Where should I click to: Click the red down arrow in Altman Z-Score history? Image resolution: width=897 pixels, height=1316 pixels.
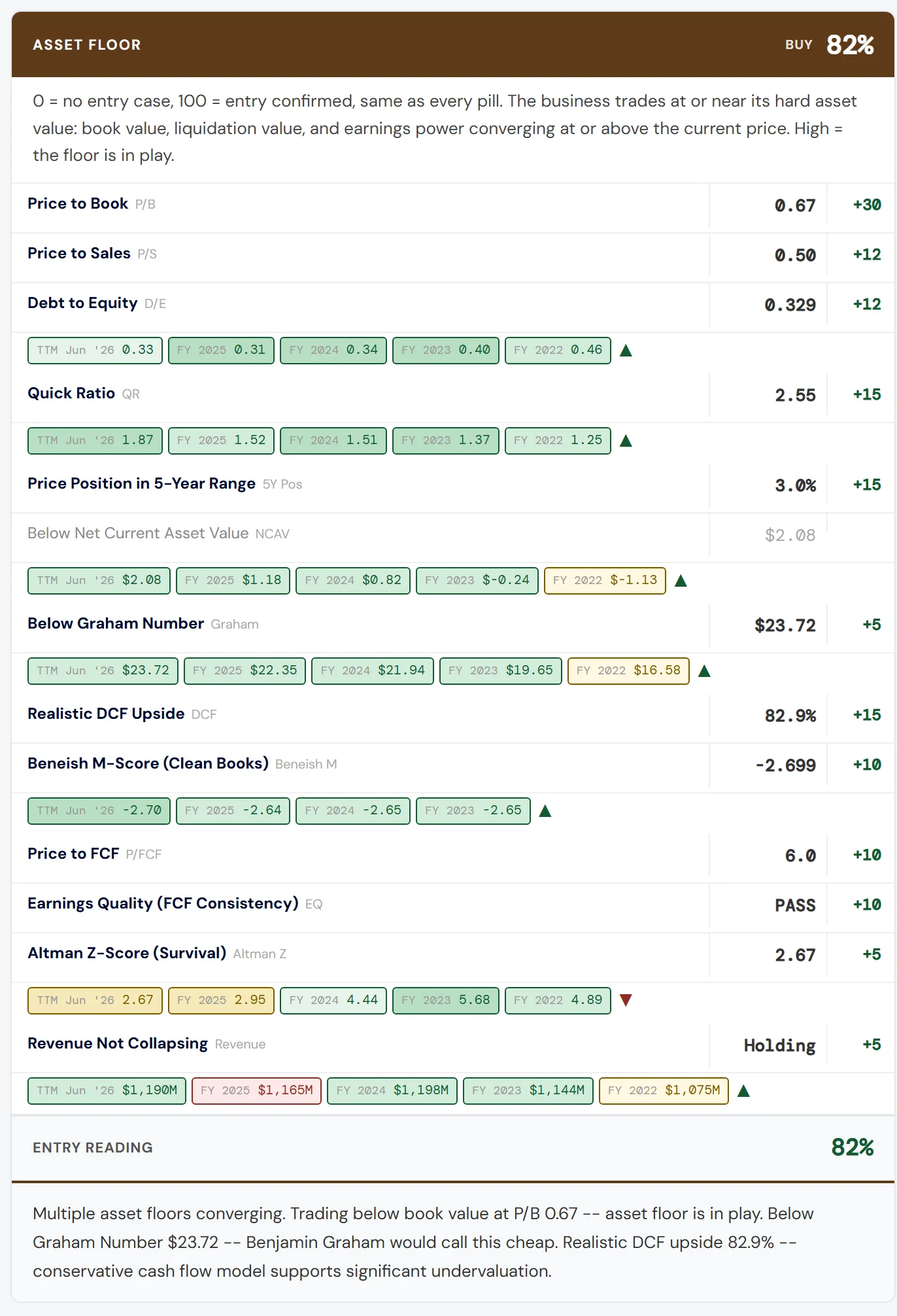[626, 1000]
